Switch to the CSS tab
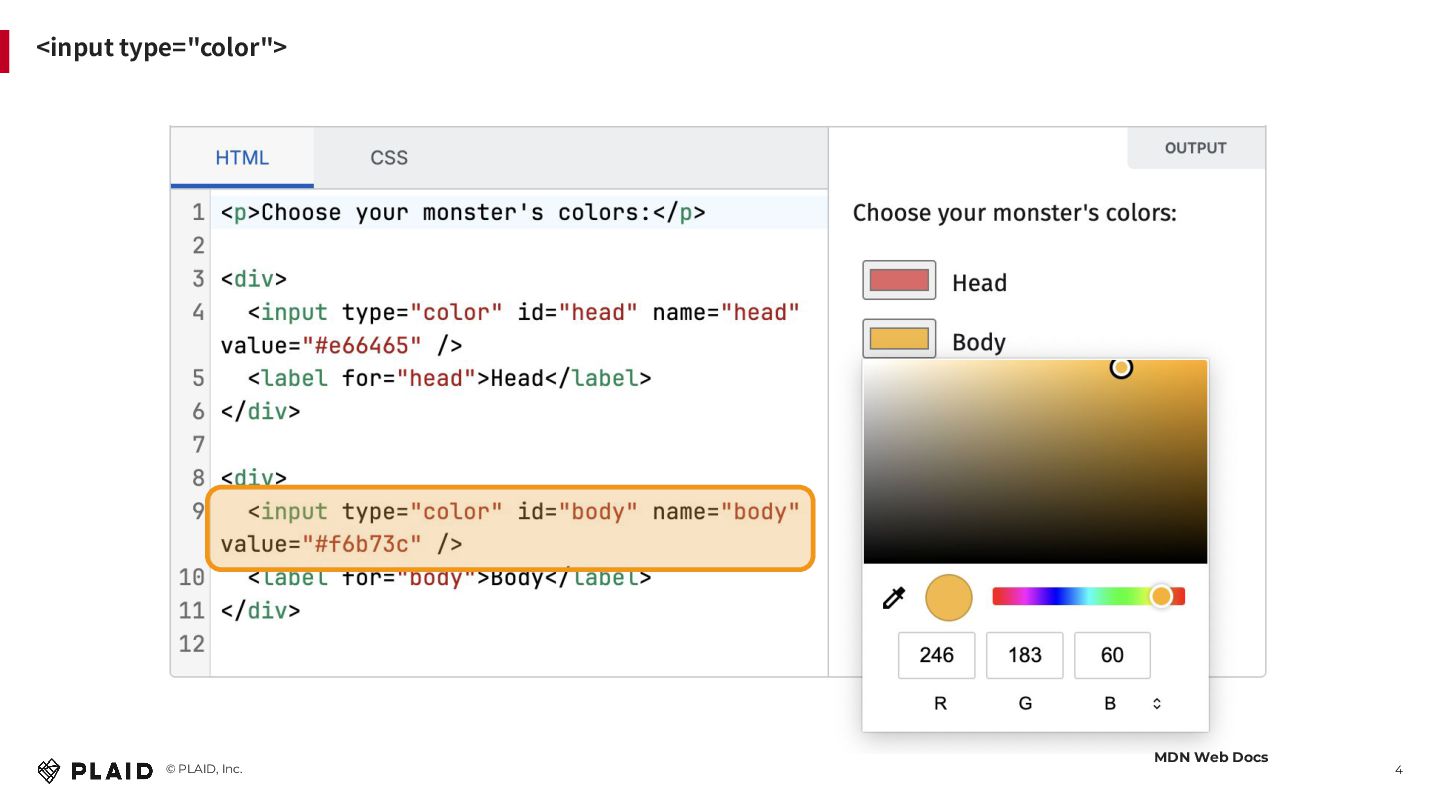 point(389,158)
